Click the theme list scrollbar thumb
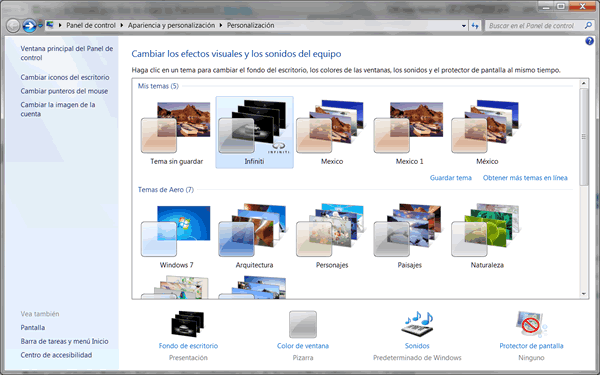The width and height of the screenshot is (600, 375). coord(584,137)
